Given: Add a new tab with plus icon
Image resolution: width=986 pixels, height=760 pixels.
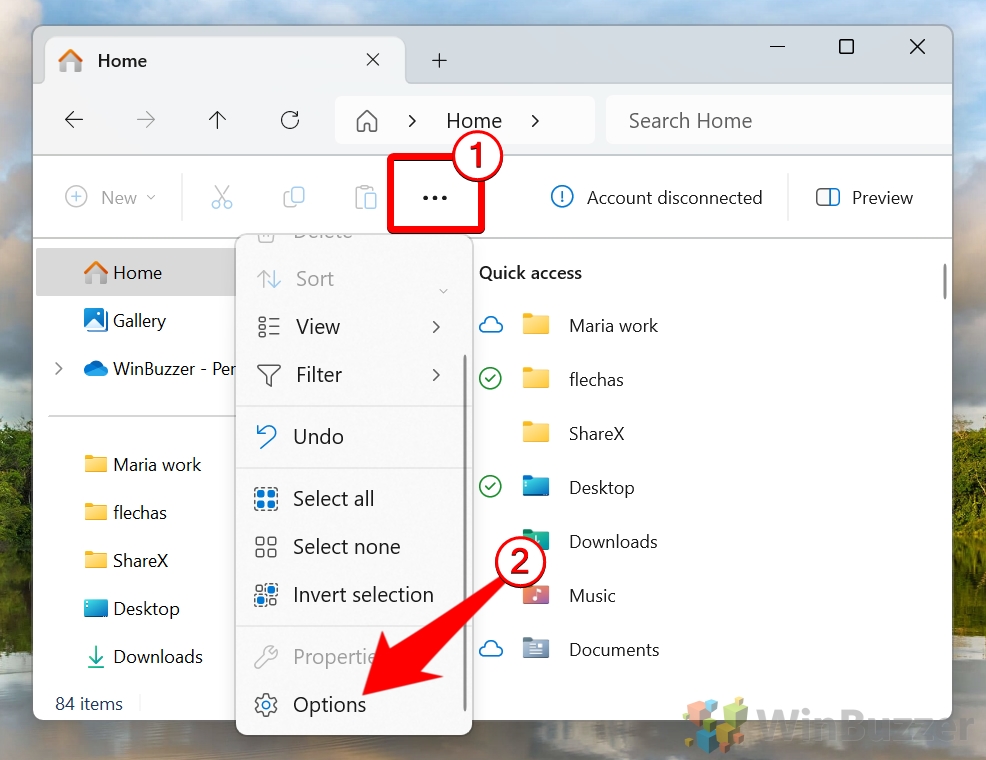Looking at the screenshot, I should (x=439, y=60).
